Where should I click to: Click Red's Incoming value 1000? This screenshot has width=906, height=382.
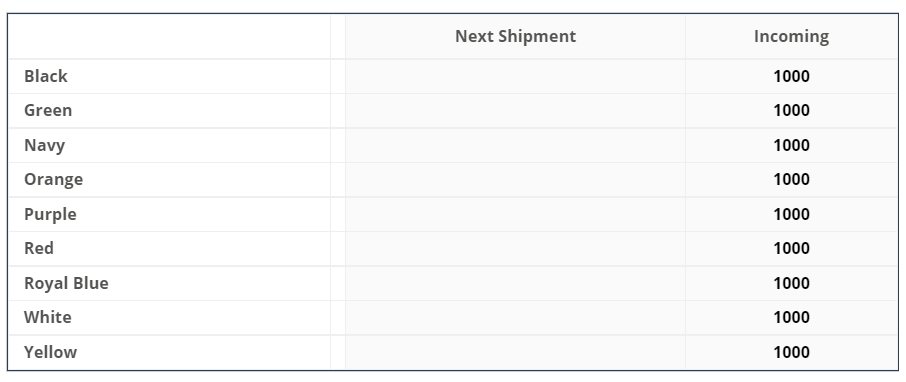tap(792, 249)
